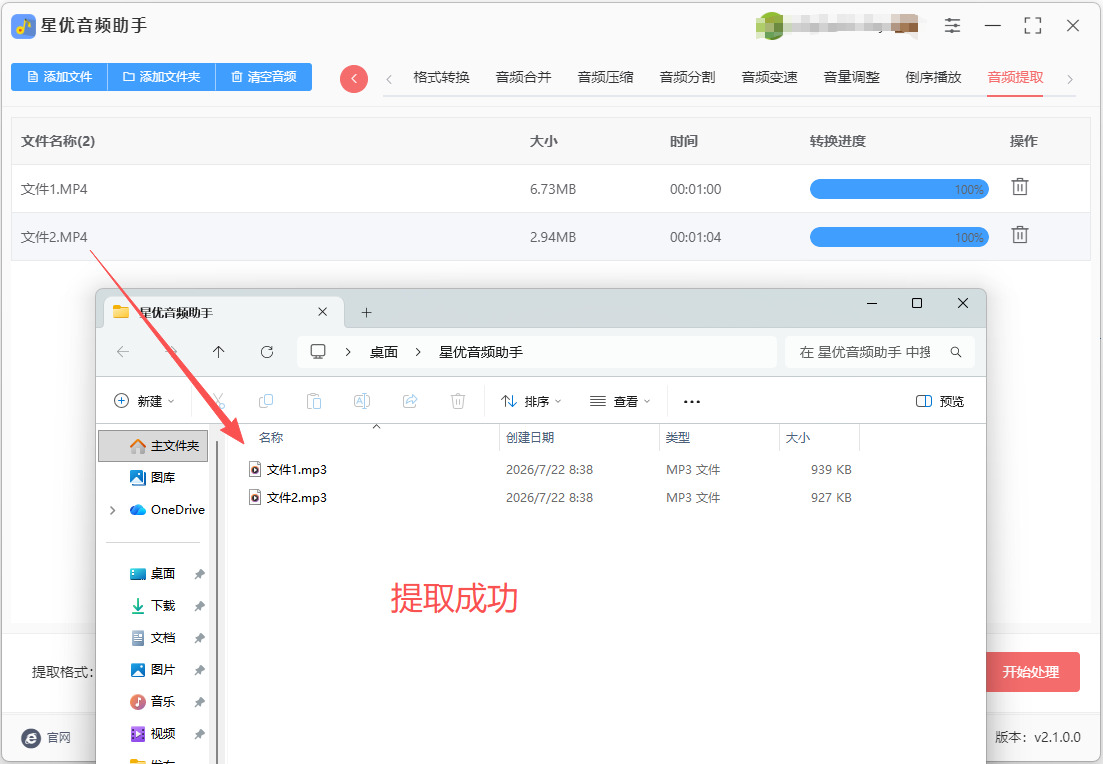
Task: Click the 文件1.MP4 progress bar
Action: pyautogui.click(x=899, y=189)
